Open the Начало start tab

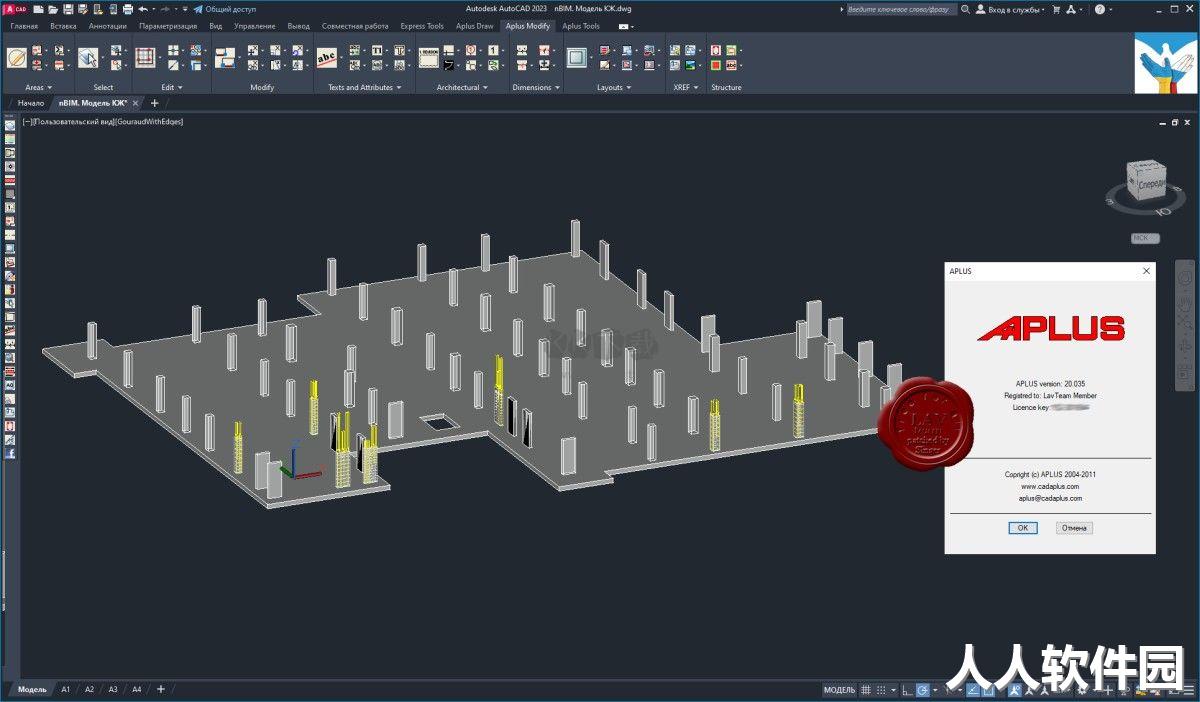point(31,103)
